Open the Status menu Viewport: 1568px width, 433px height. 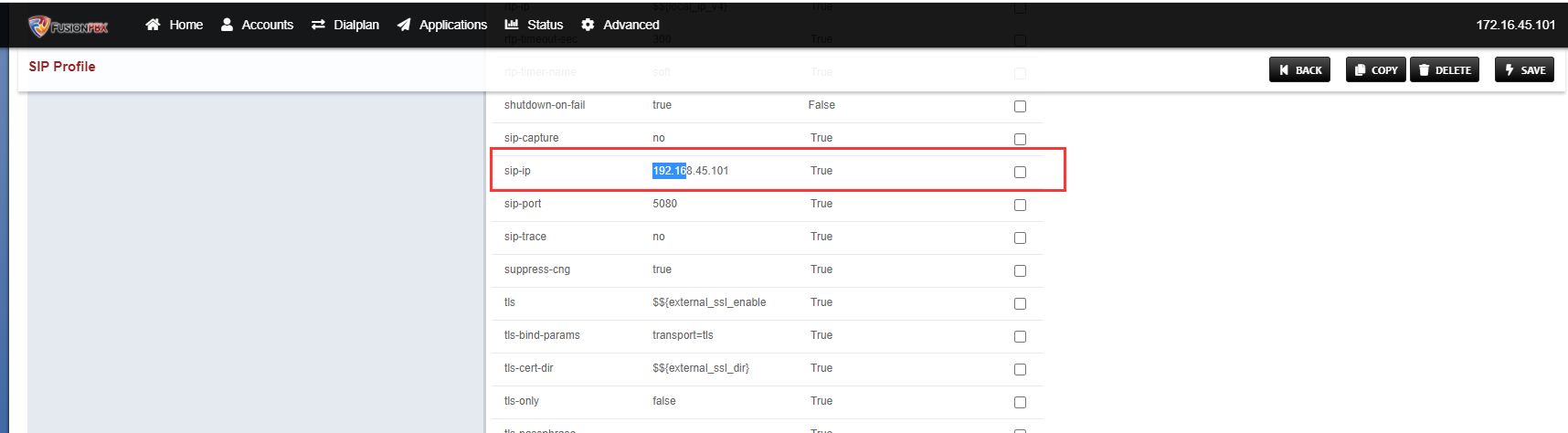(534, 25)
